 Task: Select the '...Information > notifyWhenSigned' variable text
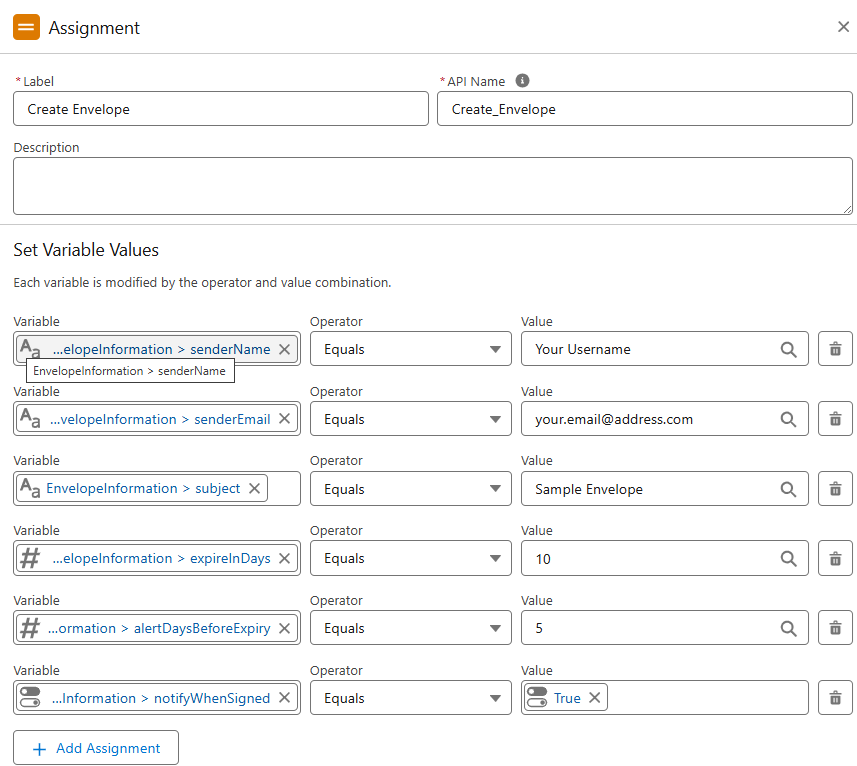tap(161, 698)
